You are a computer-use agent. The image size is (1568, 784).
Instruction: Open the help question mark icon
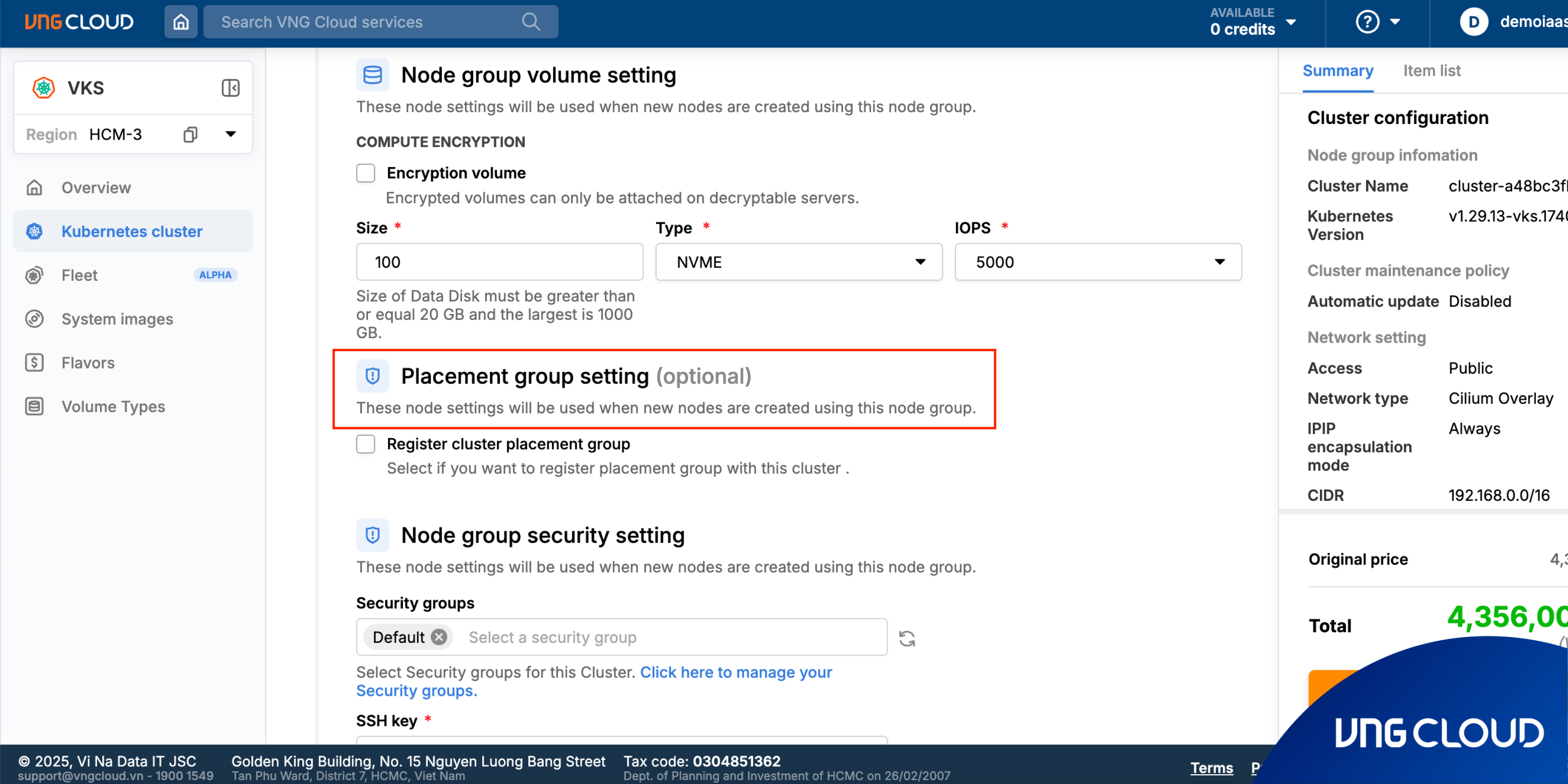(1367, 22)
